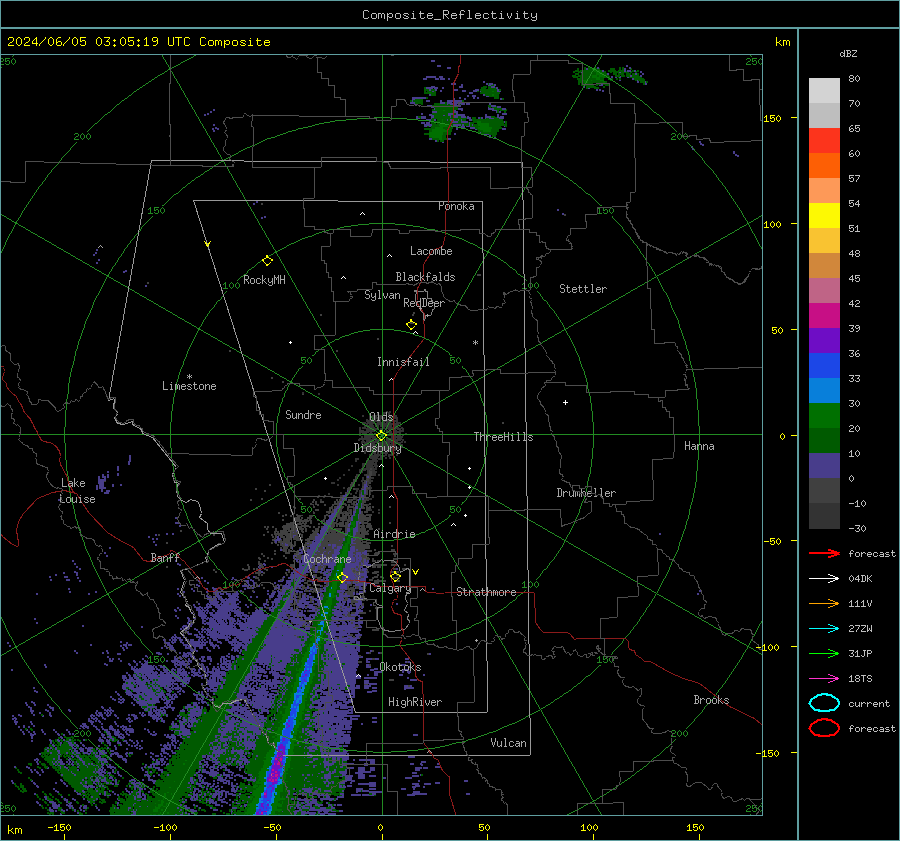Click the yellow diamond marker by RockyMH
Viewport: 900px width, 841px height.
(x=267, y=261)
